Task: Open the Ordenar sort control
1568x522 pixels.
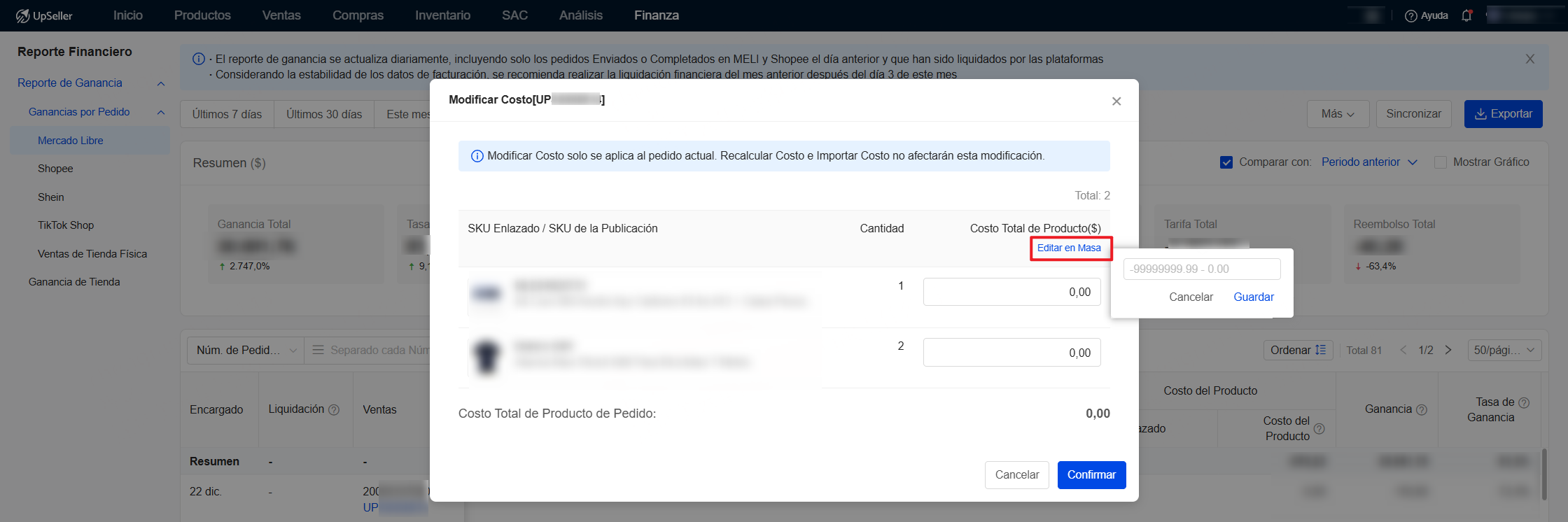Action: [1298, 350]
